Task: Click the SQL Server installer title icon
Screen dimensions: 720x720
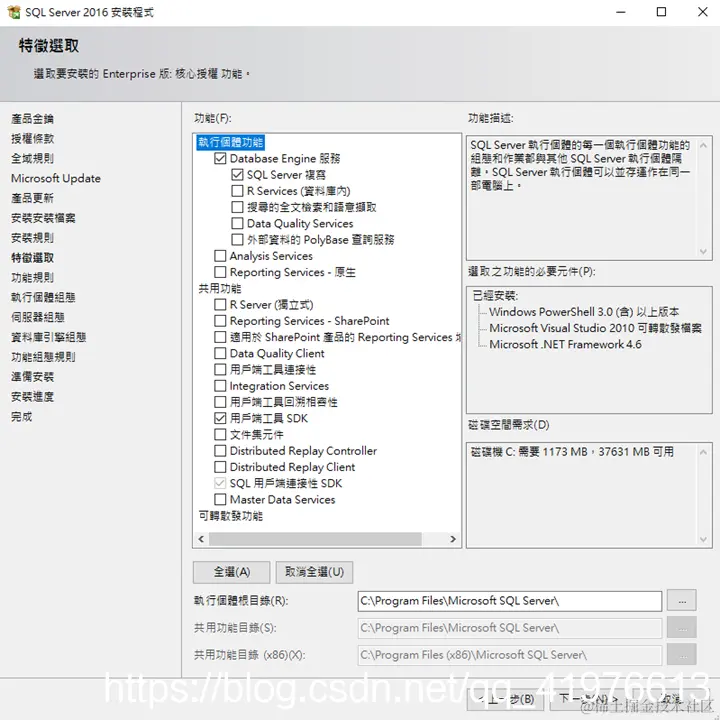Action: (x=14, y=12)
